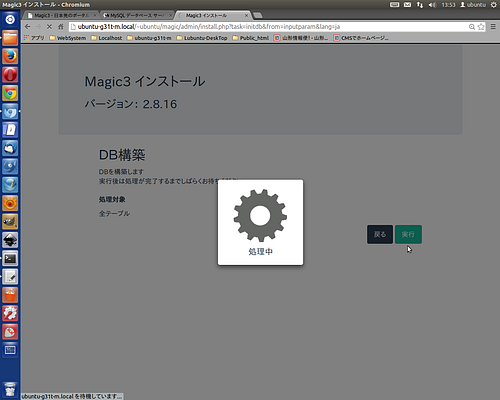Open the Localhost bookmark folder
The width and height of the screenshot is (500, 400).
pyautogui.click(x=106, y=38)
